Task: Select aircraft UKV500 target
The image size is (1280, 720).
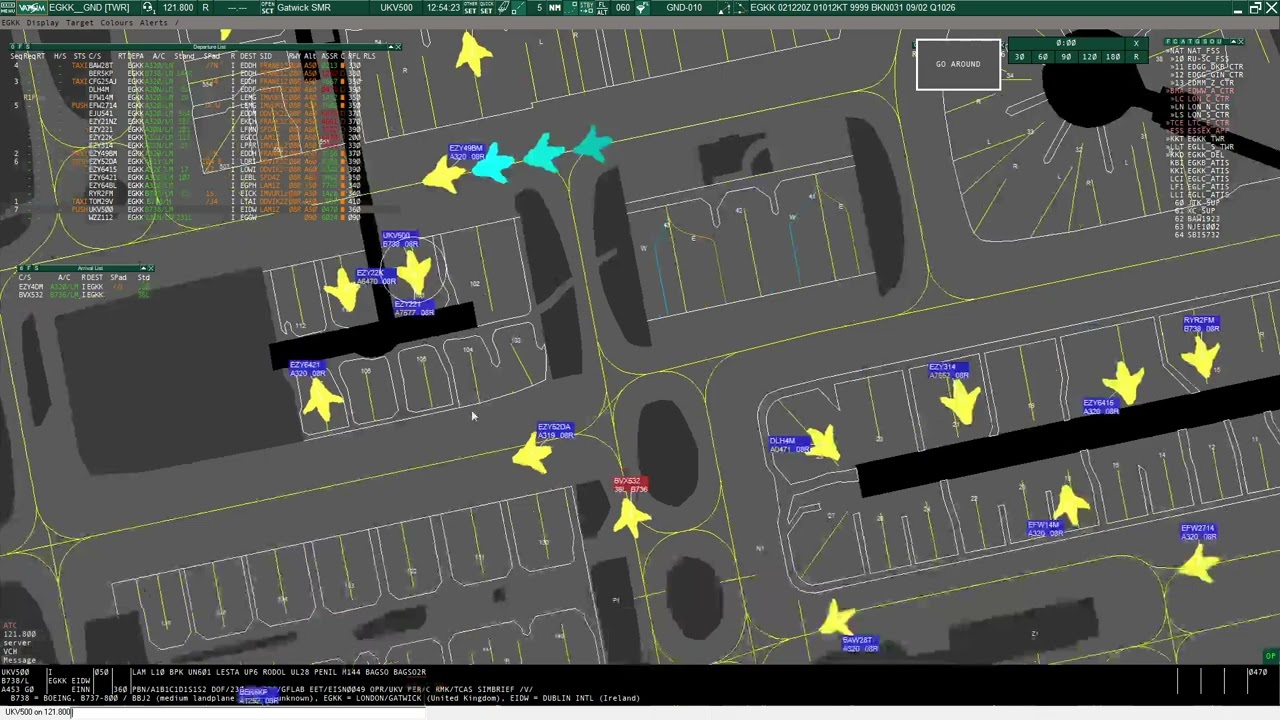Action: pyautogui.click(x=415, y=271)
